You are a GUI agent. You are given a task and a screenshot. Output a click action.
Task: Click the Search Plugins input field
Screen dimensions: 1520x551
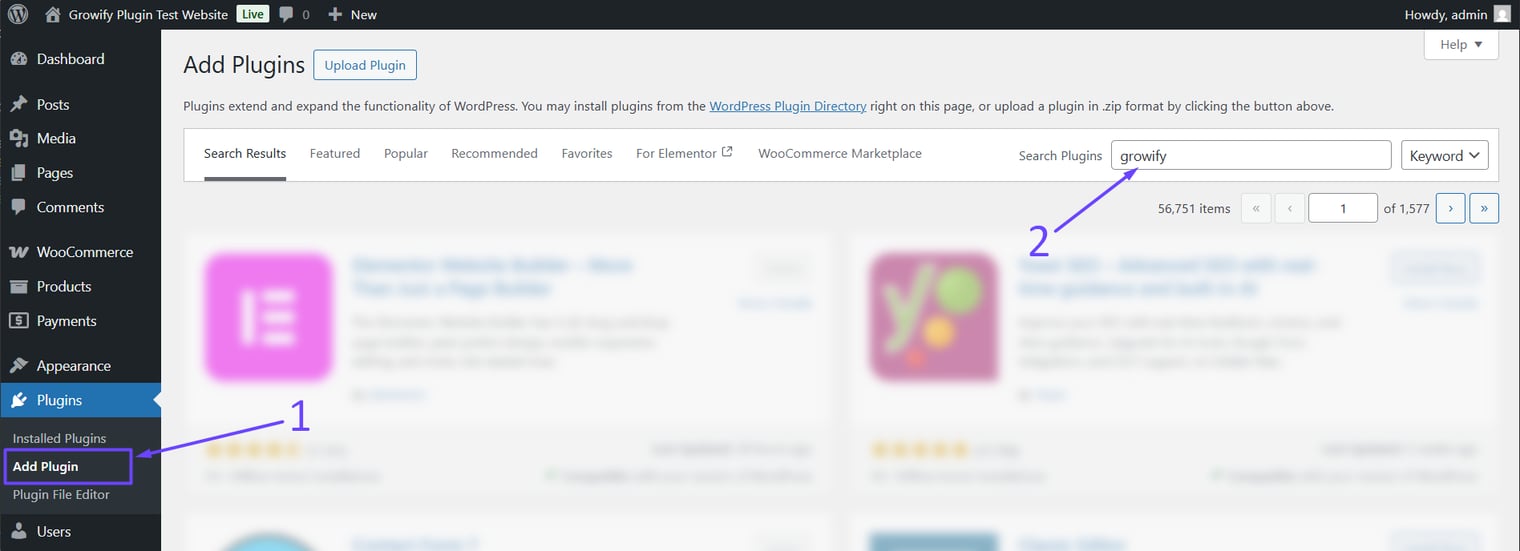pos(1250,156)
